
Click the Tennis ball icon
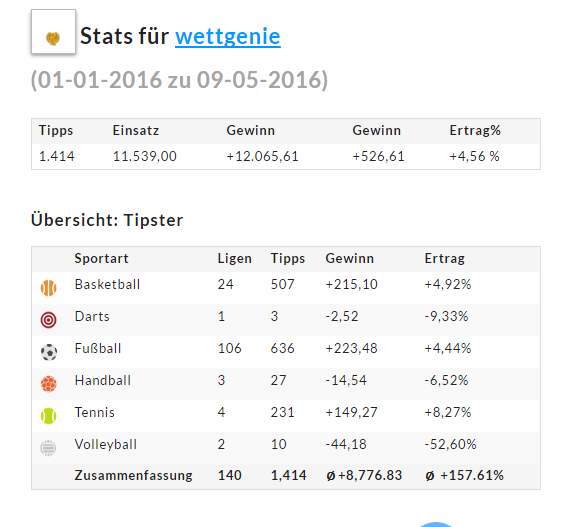point(48,416)
